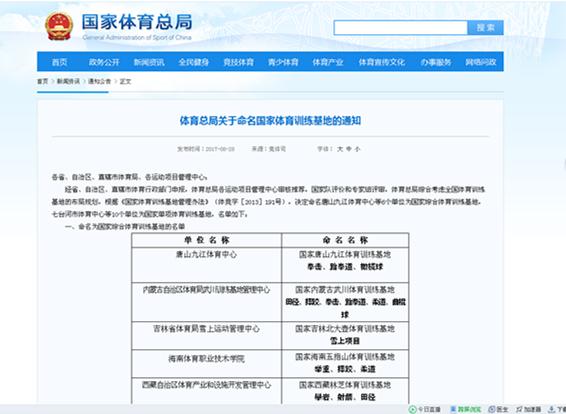Screen dimensions: 566x414
Task: Click the 国家体育总局 site title
Action: click(x=137, y=22)
